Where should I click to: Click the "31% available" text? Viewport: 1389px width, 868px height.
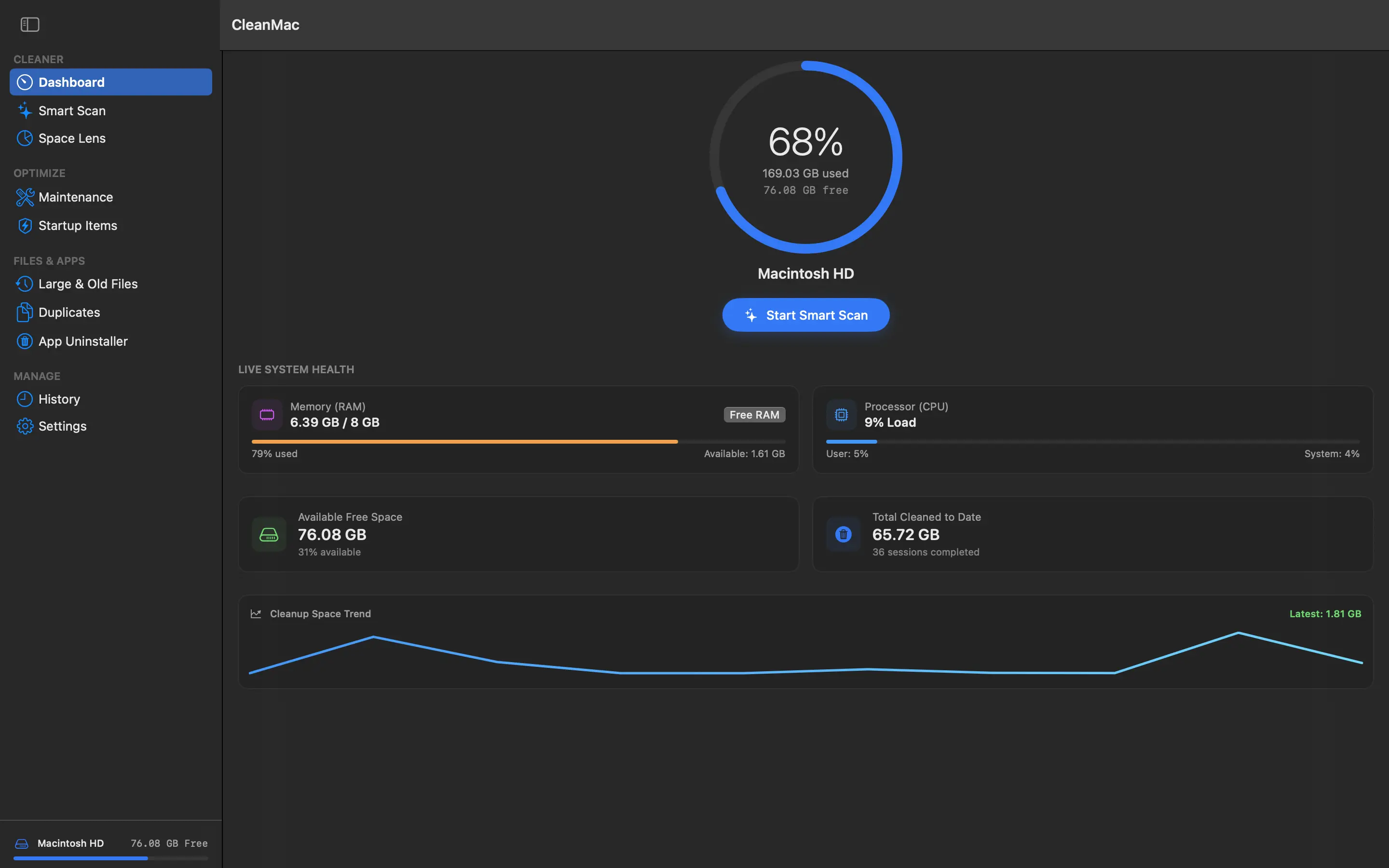329,552
